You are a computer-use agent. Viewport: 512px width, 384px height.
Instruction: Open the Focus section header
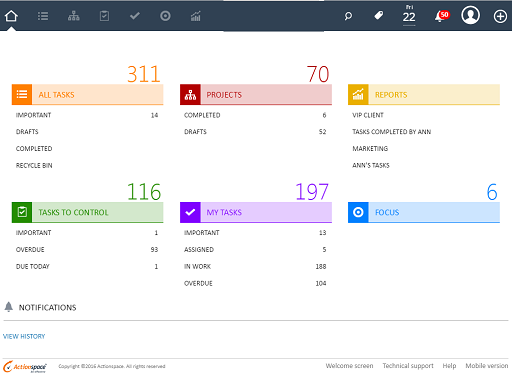point(424,212)
